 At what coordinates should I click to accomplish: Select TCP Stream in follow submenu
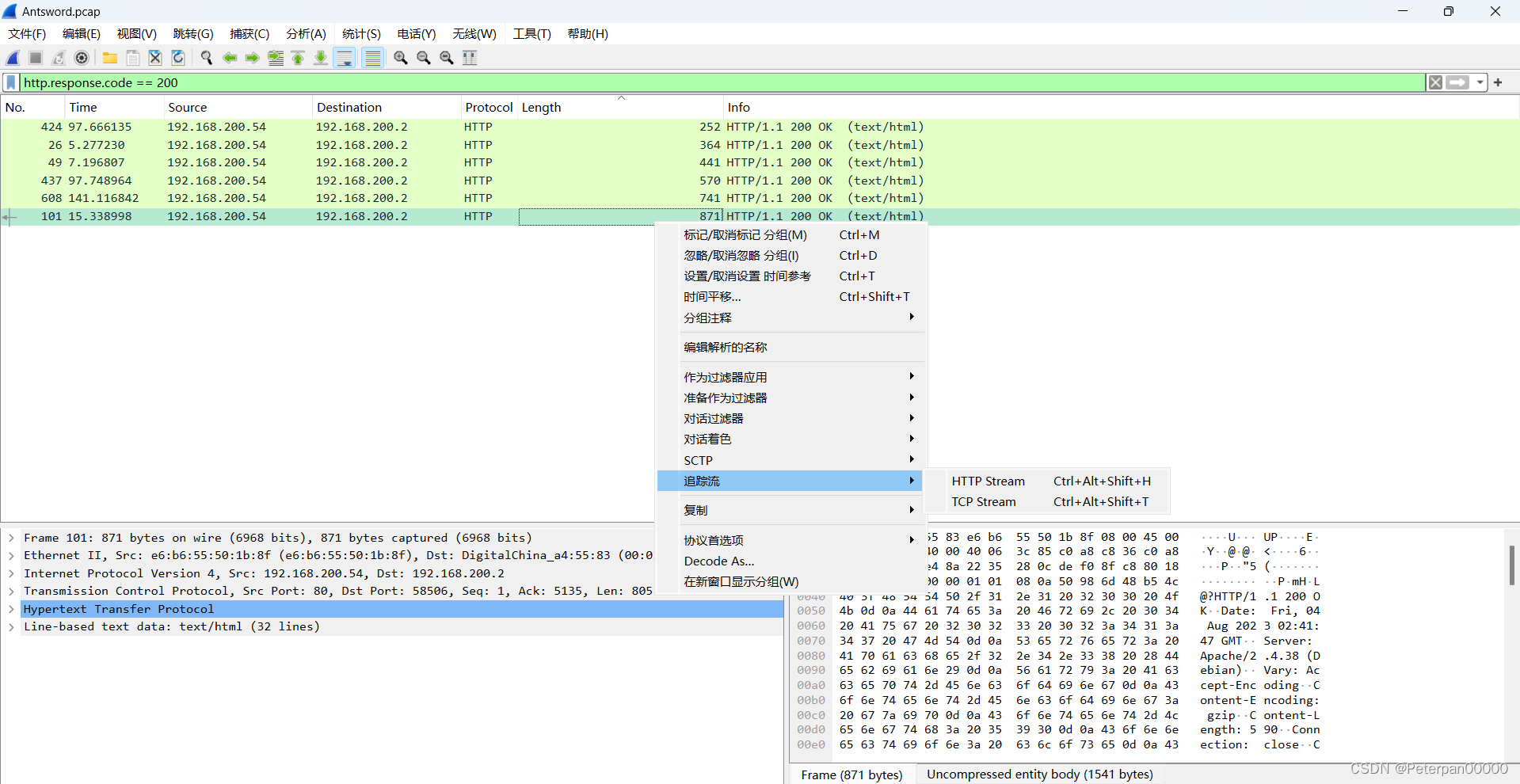pos(1047,502)
